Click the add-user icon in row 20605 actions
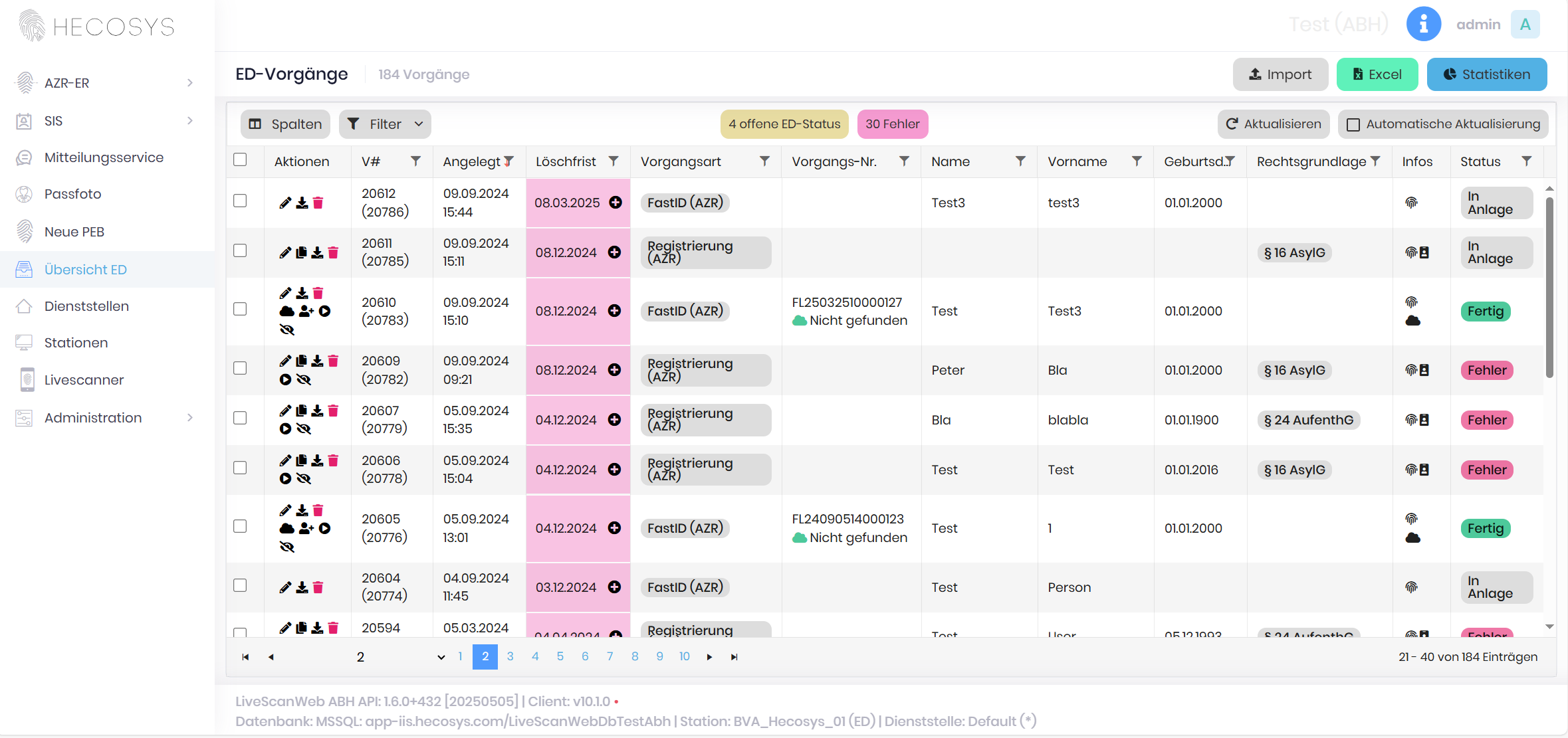1568x738 pixels. coord(306,529)
